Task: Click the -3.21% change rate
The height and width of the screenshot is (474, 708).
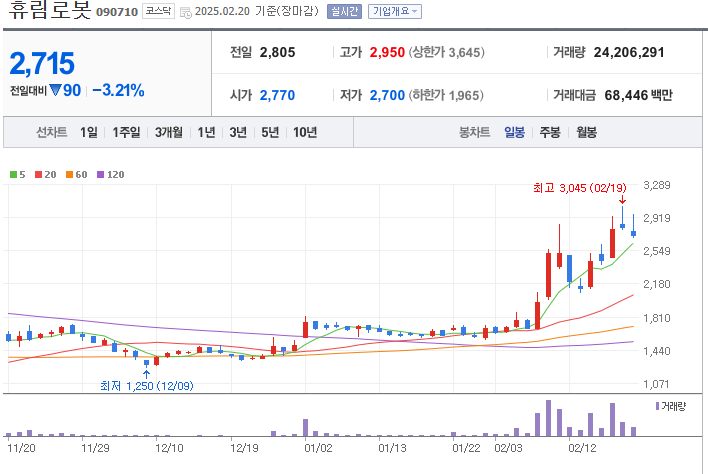Action: pos(118,90)
